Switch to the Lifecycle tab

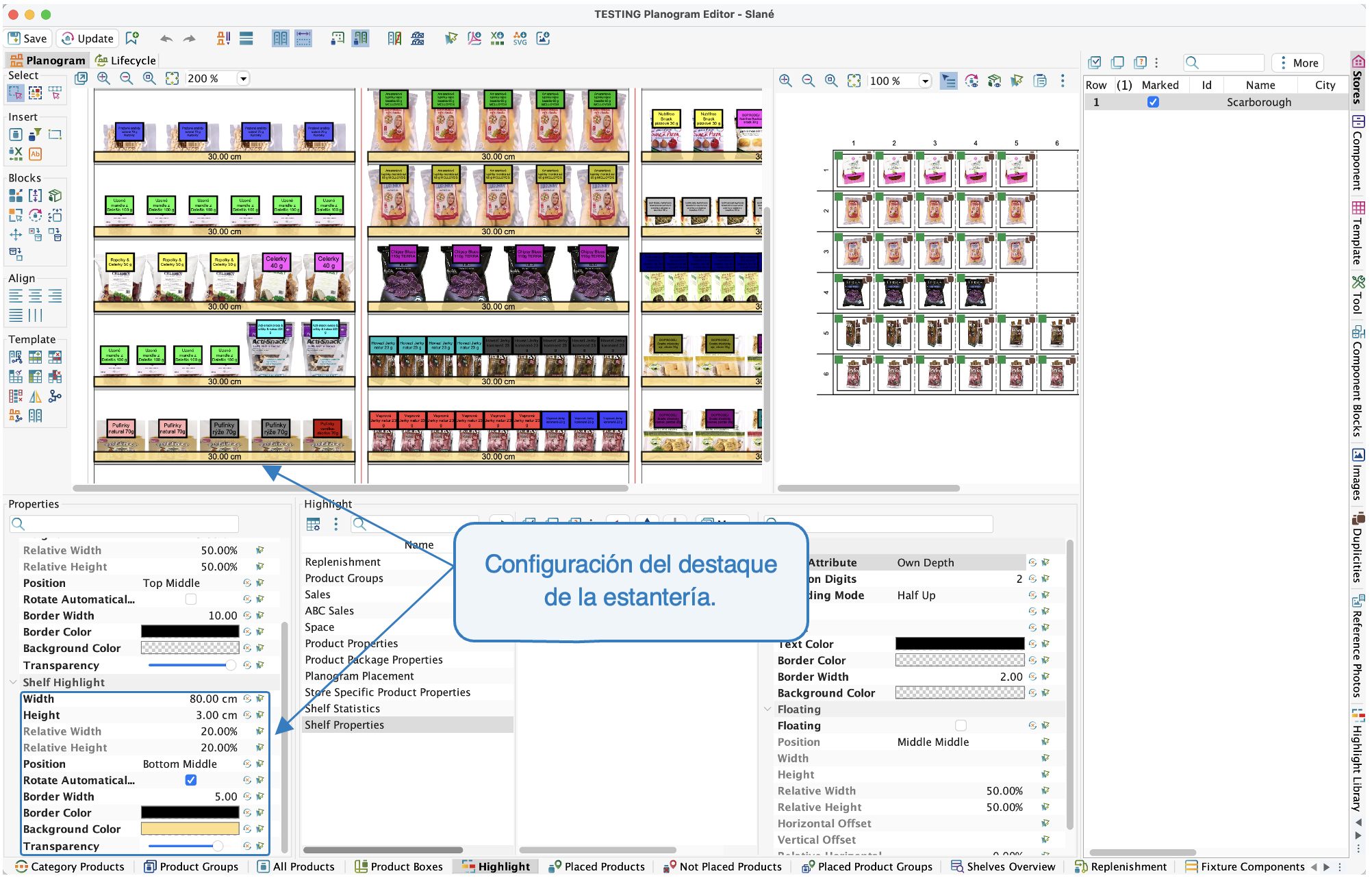point(125,60)
